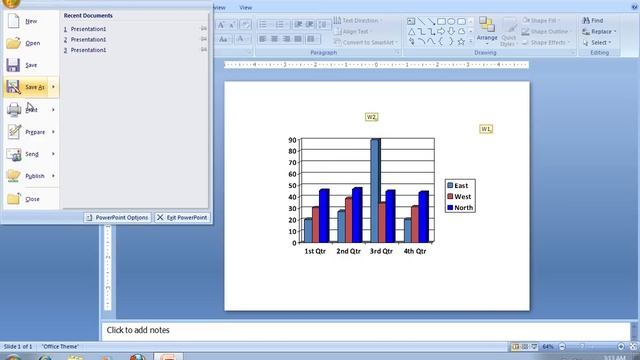This screenshot has width=640, height=360.
Task: Open the Change Case (Aa) control
Action: pos(223,40)
